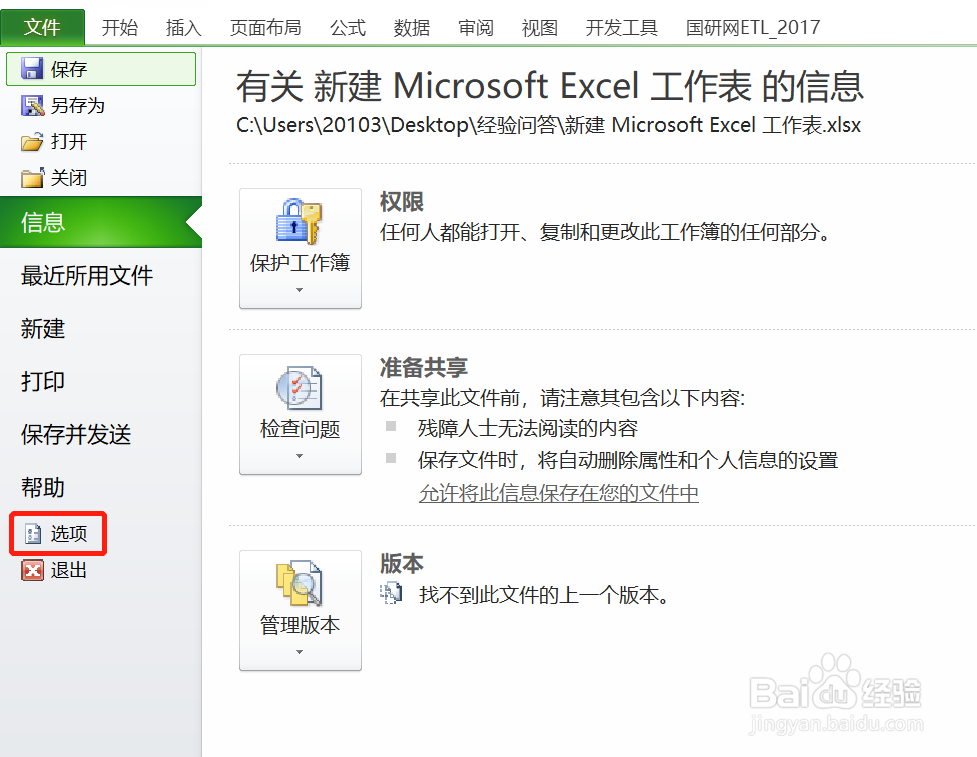Click the 保存 (Save) icon in sidebar

[x=34, y=68]
